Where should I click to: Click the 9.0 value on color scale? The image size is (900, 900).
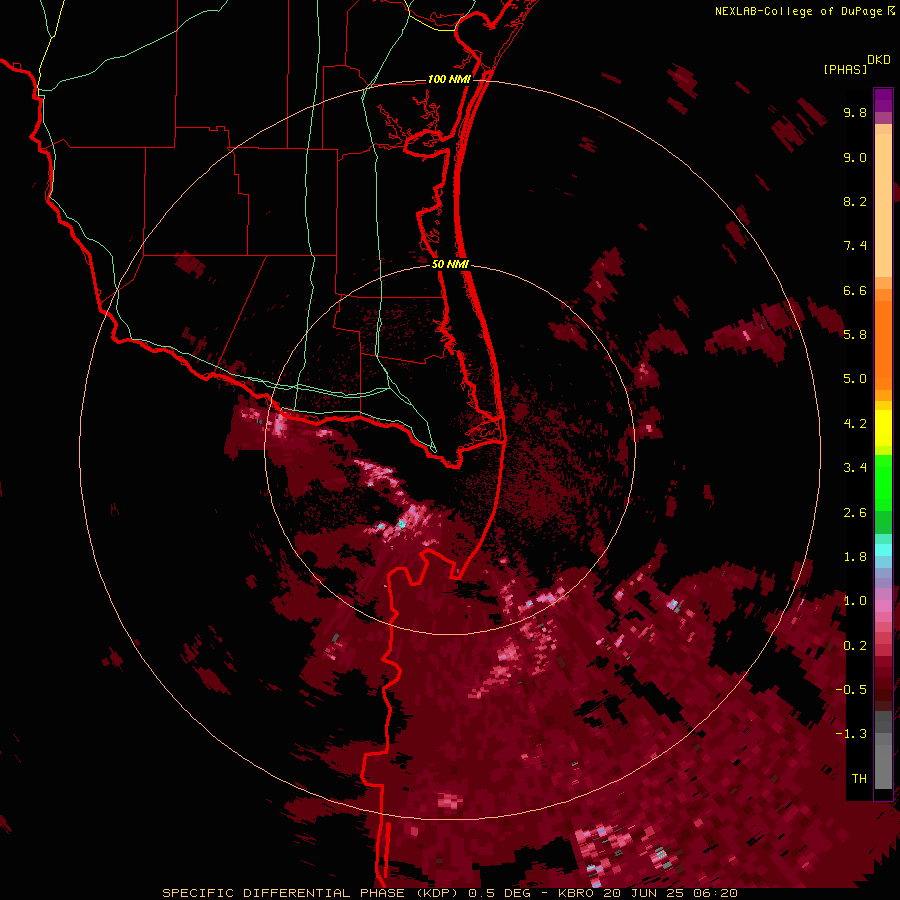855,157
